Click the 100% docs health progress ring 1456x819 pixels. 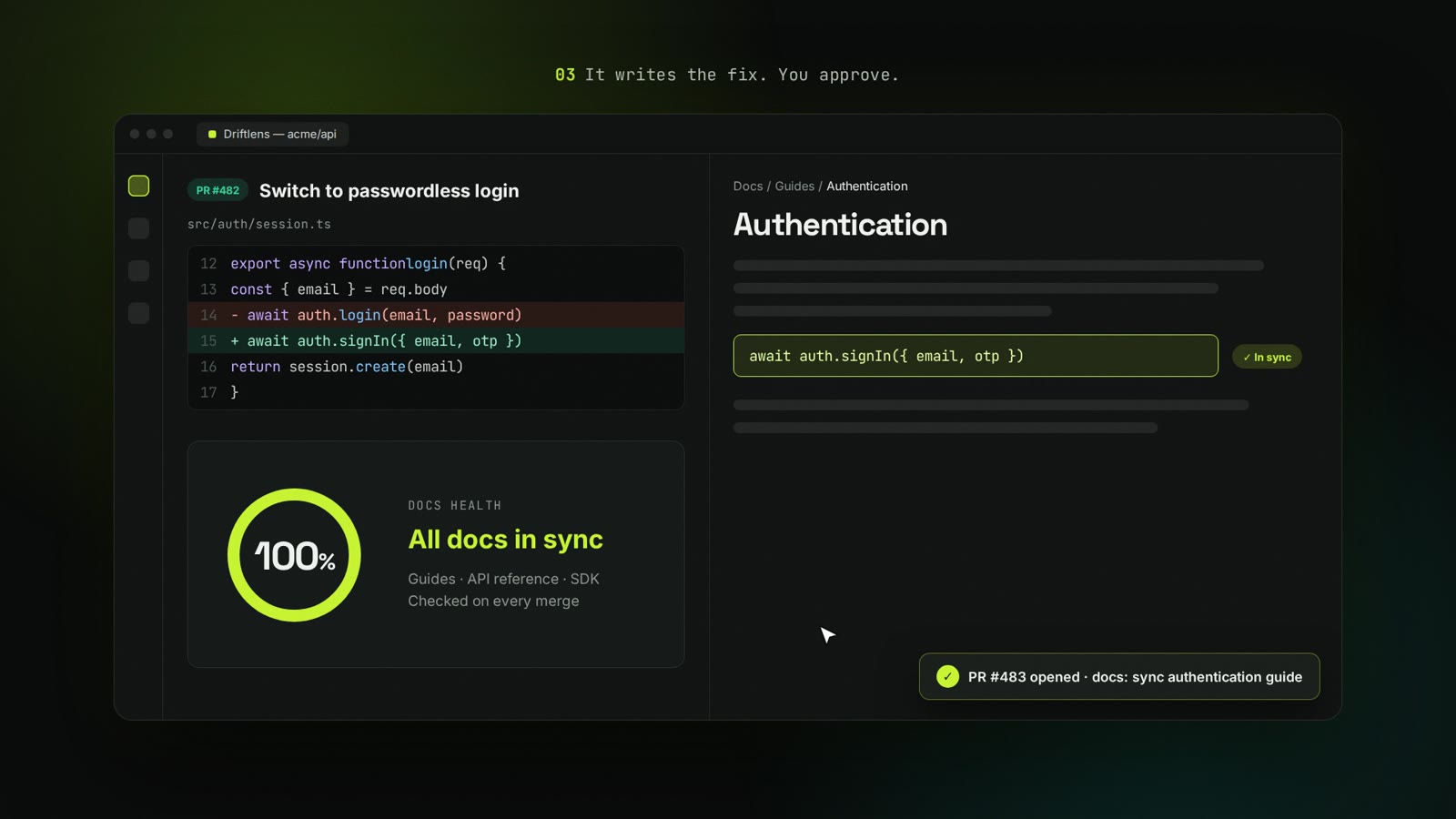(294, 555)
